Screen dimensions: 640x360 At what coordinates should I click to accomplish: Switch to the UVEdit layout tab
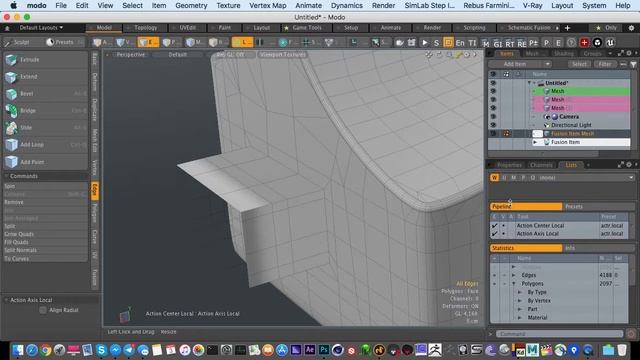(187, 28)
